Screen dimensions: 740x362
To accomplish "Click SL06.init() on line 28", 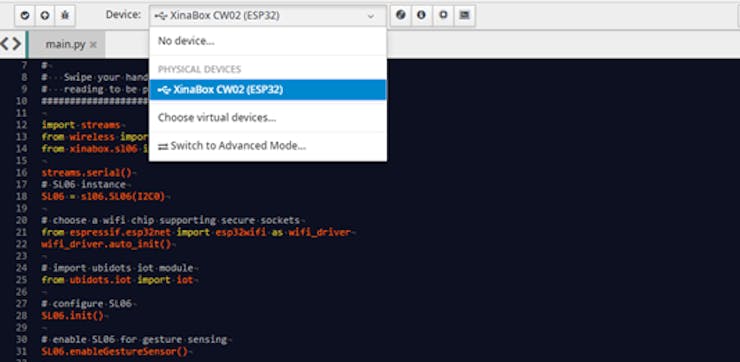I will point(72,315).
